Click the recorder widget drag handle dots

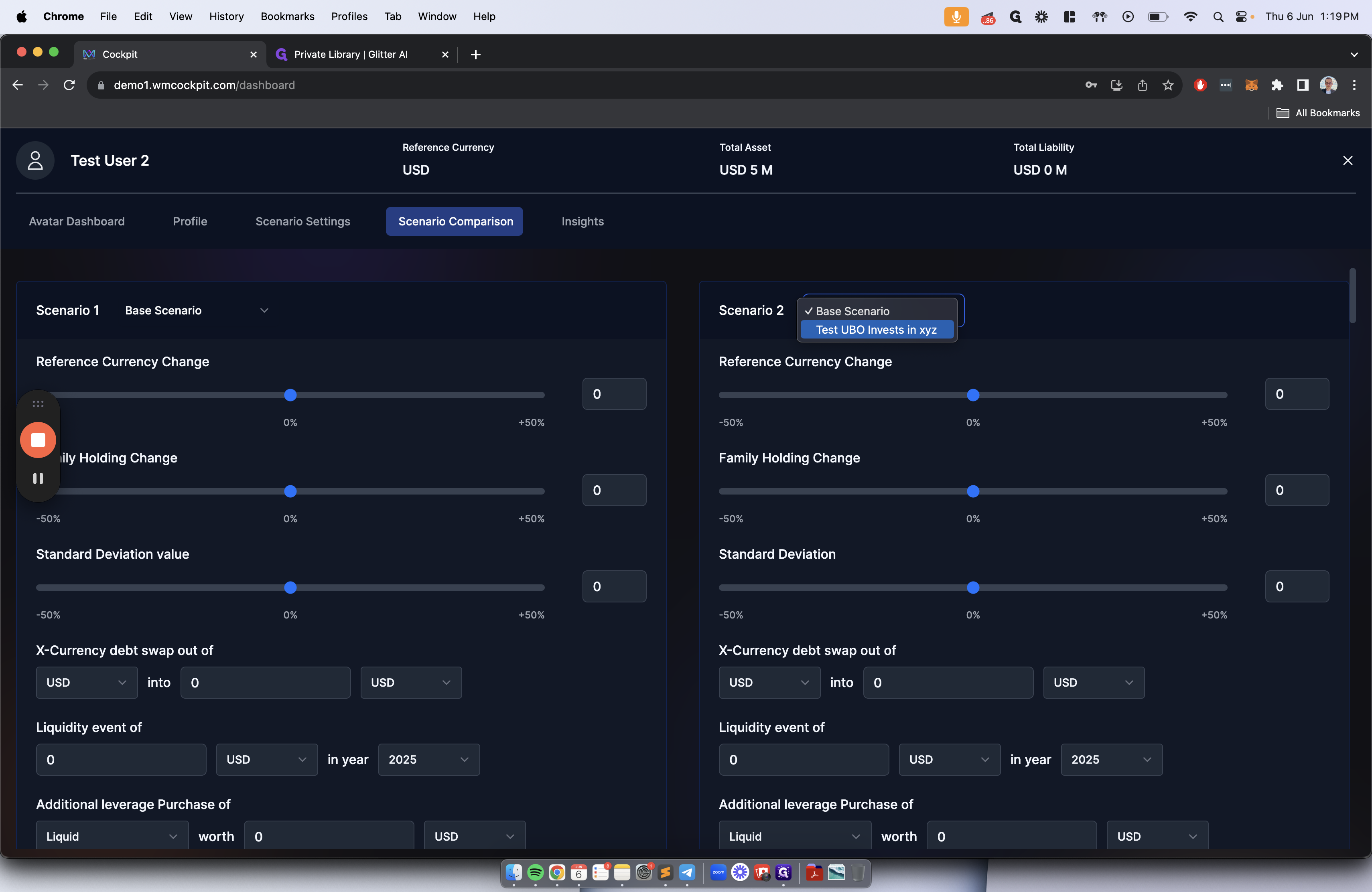pos(38,403)
